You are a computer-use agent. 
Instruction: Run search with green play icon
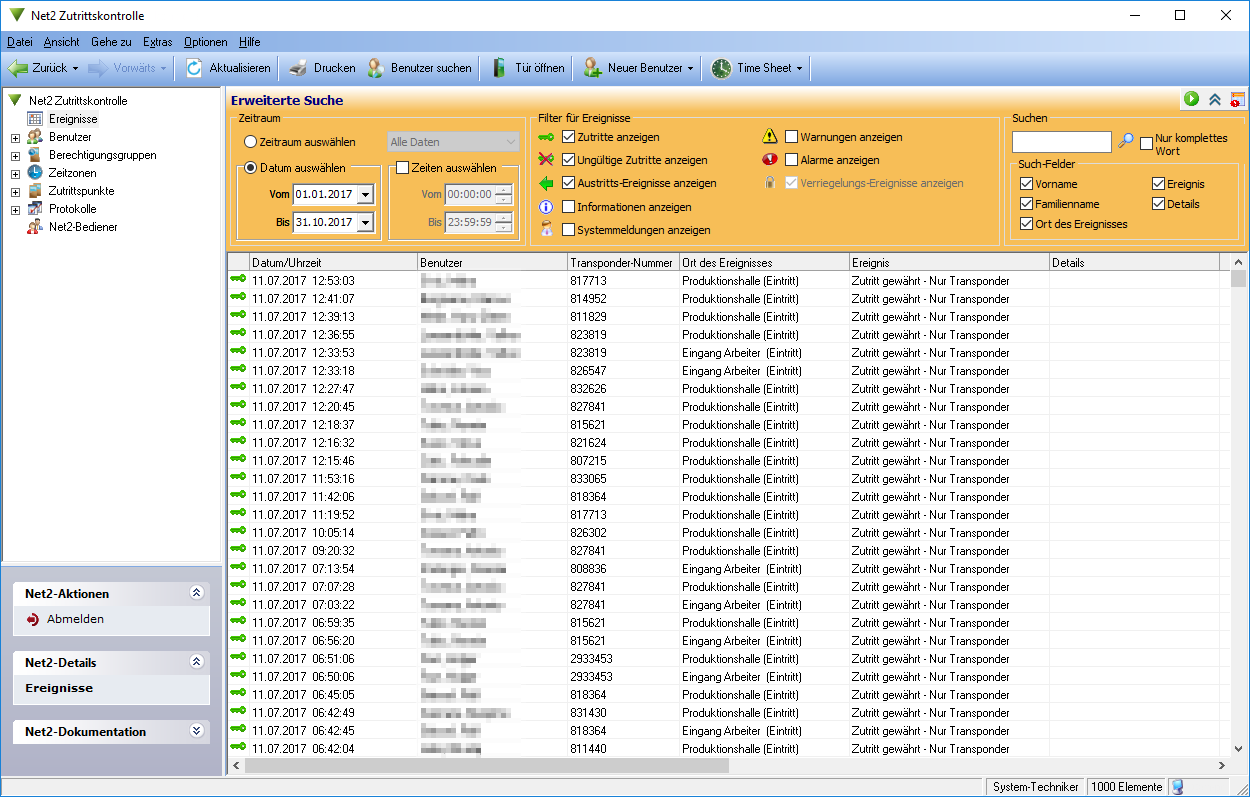coord(1192,99)
